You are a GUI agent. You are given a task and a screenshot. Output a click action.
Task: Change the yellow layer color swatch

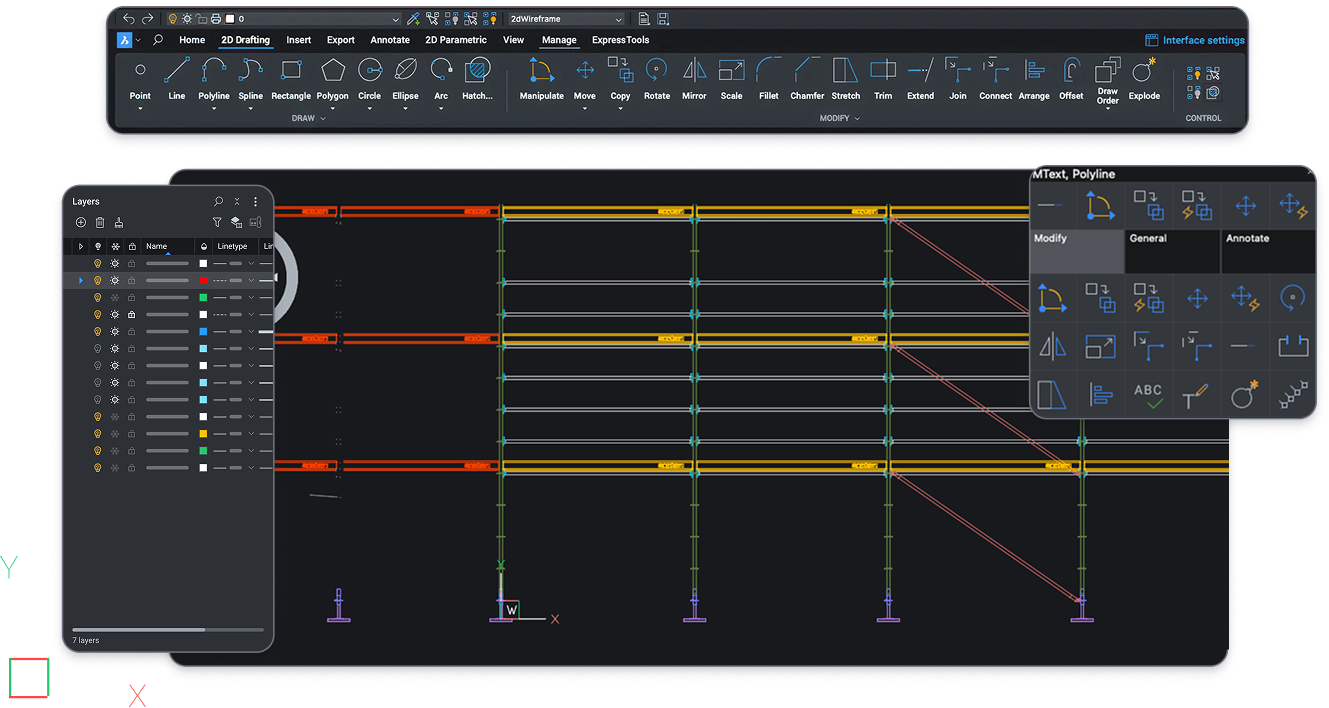pos(203,434)
